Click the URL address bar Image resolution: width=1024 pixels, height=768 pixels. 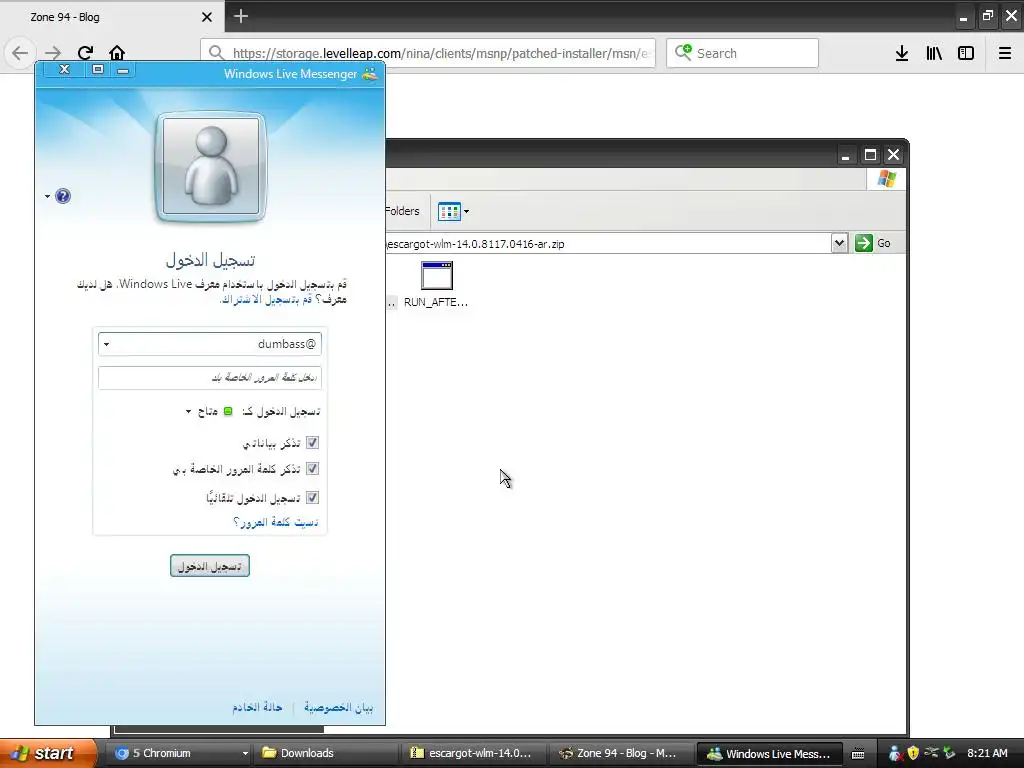(428, 53)
